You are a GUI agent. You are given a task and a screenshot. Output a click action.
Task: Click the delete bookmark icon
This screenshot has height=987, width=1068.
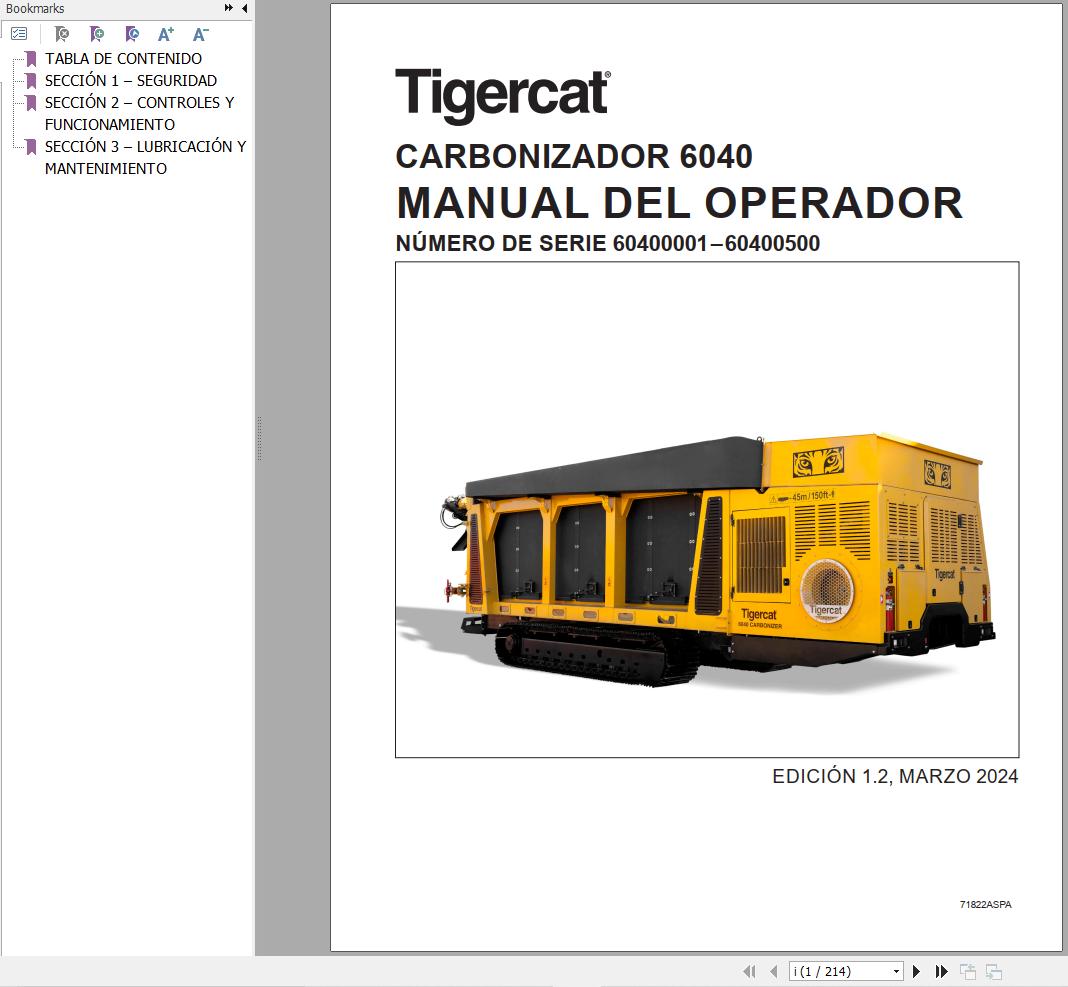click(x=60, y=33)
